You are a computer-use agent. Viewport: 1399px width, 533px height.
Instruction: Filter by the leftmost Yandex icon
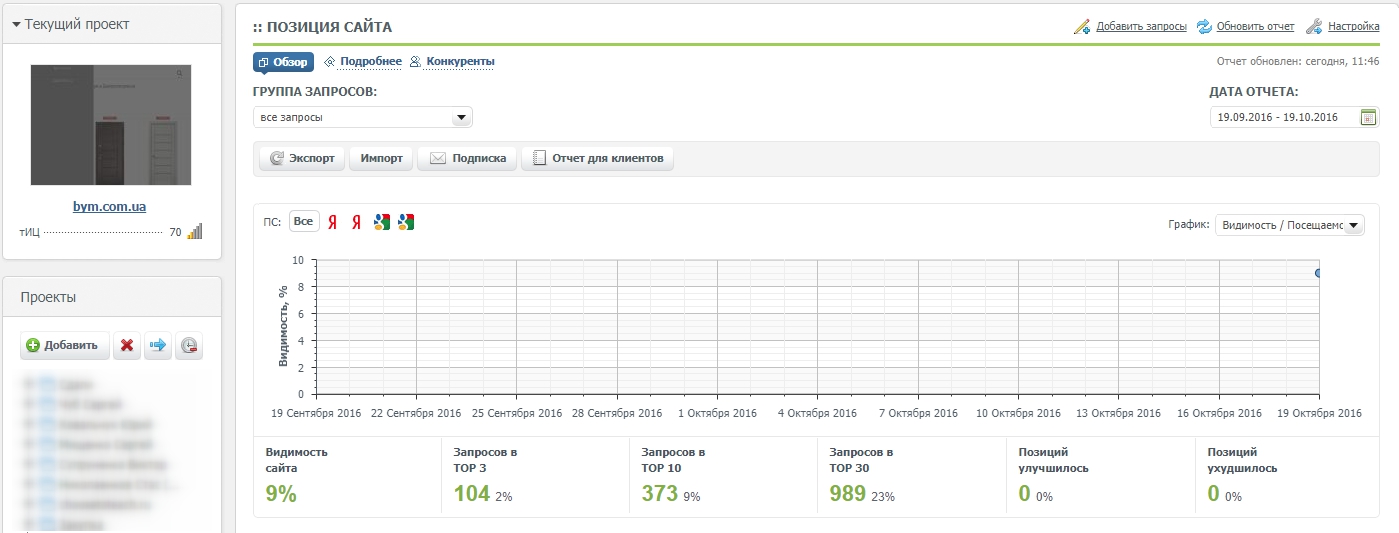click(333, 222)
